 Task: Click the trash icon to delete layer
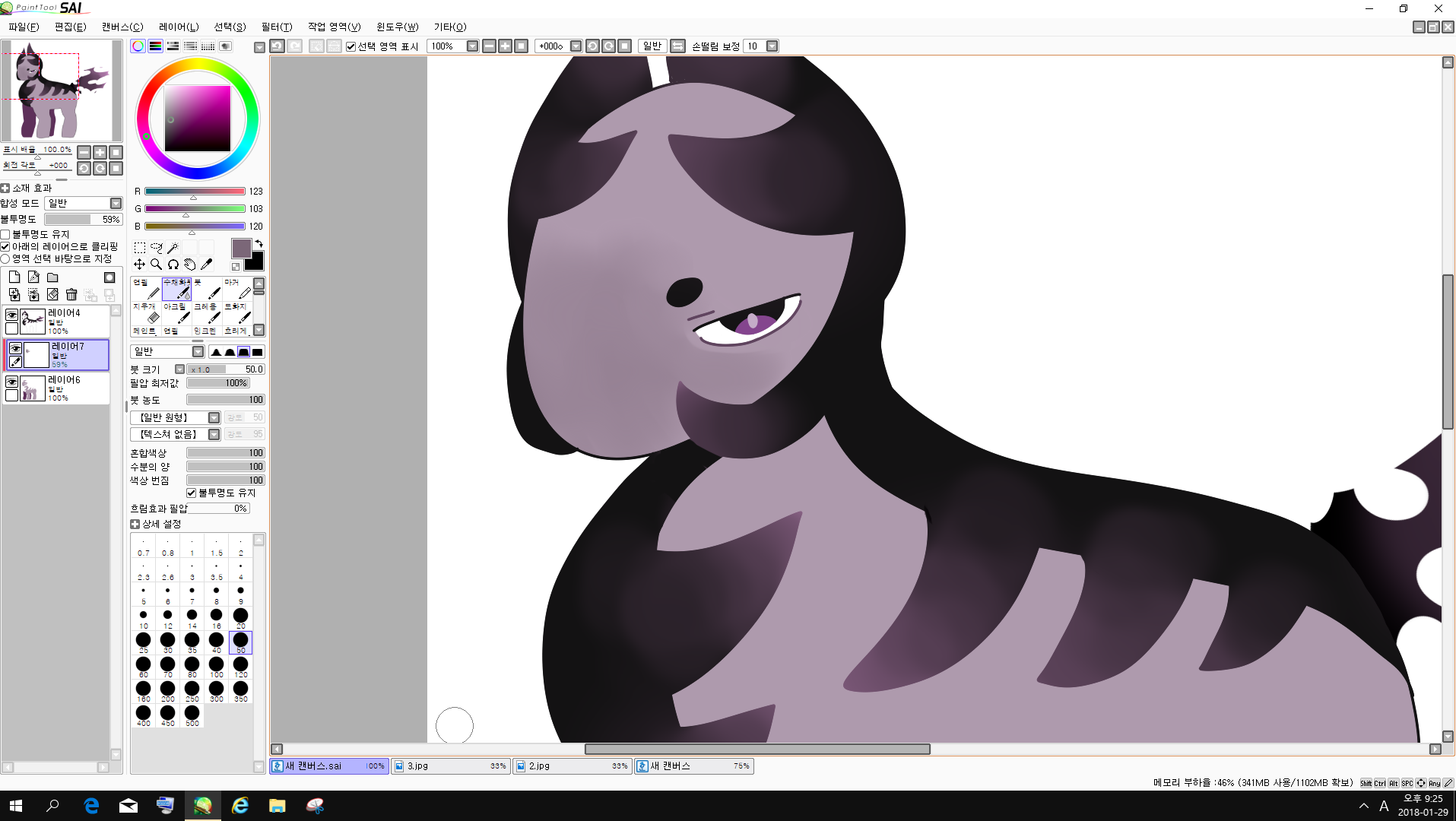click(71, 295)
